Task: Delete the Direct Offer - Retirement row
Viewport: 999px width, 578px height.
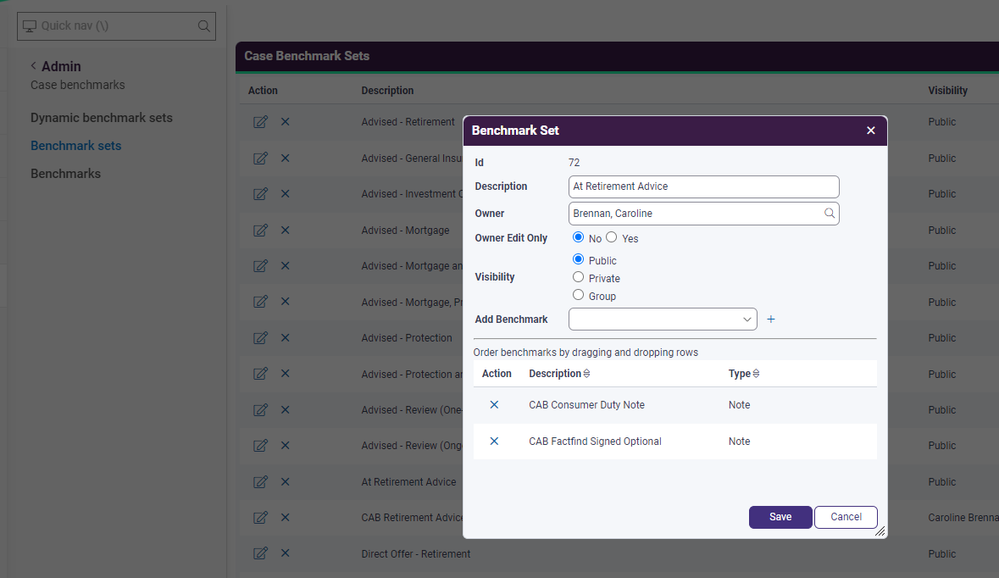Action: coord(285,553)
